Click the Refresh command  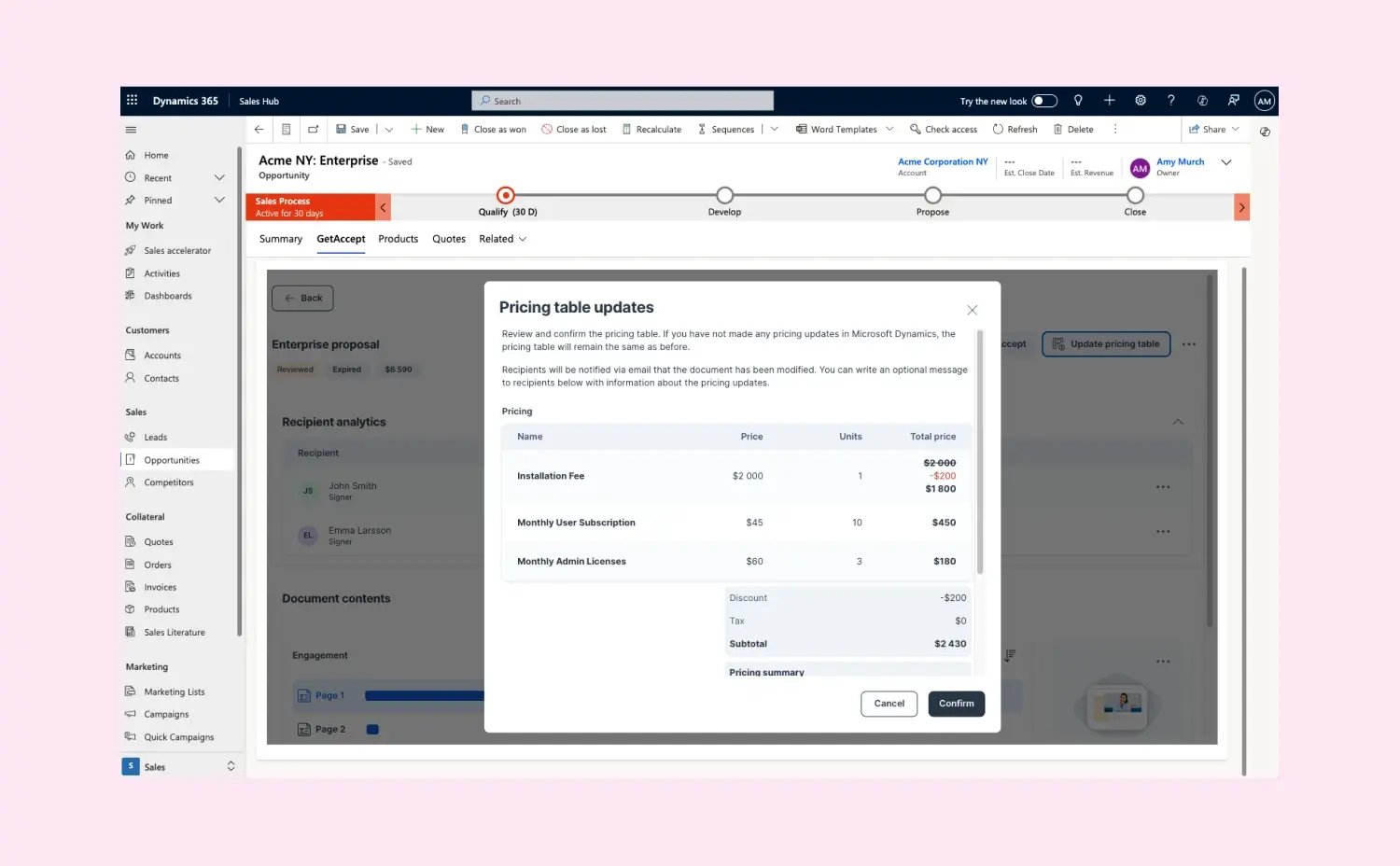coord(1015,130)
